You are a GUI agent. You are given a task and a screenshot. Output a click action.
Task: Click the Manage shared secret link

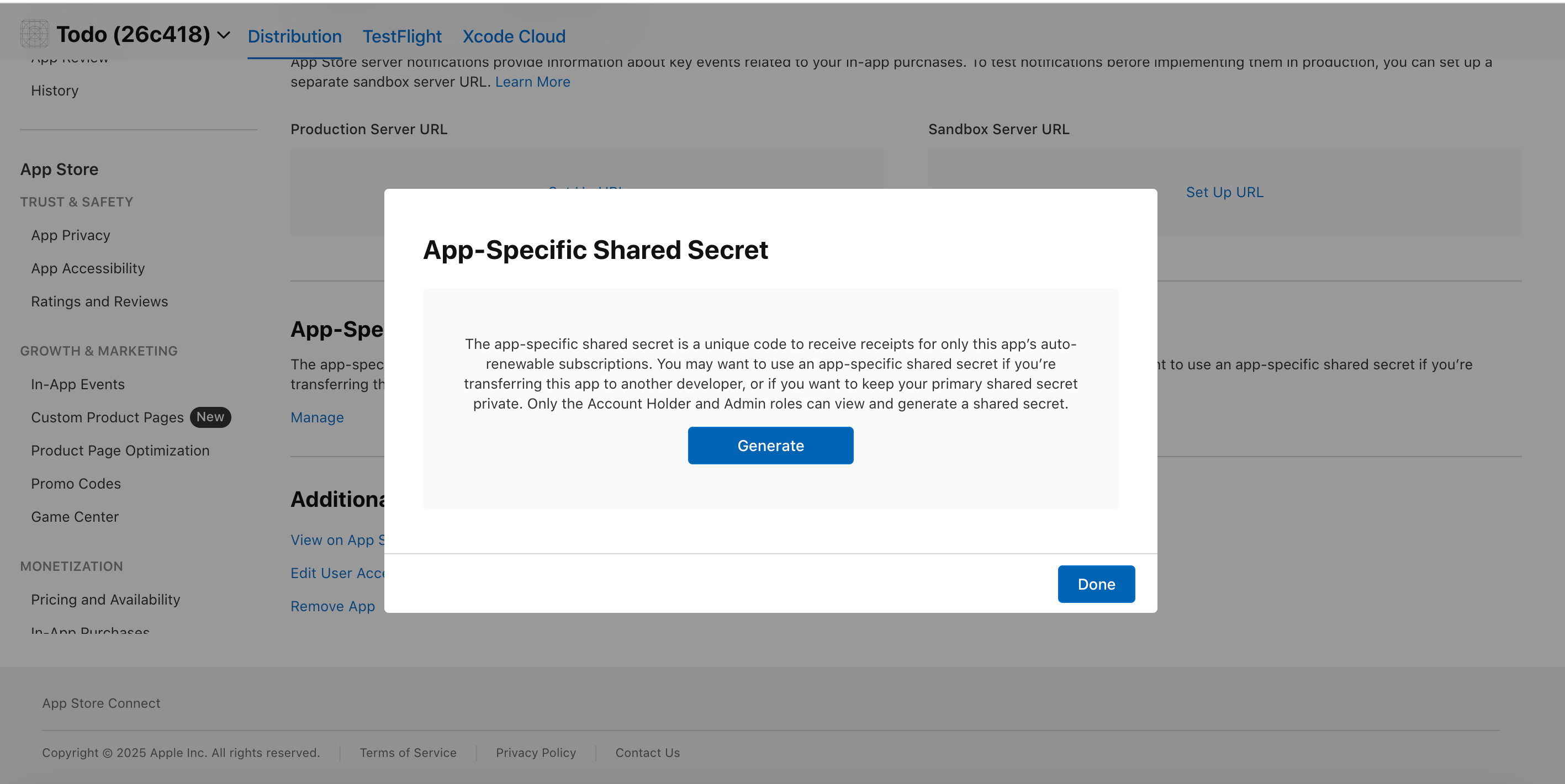point(316,417)
